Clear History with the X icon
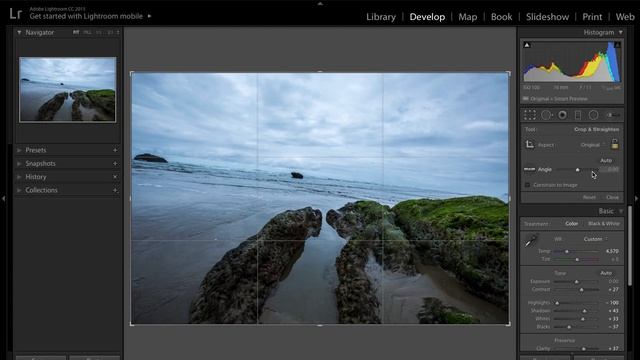Screen dimensions: 640x360 (115, 177)
